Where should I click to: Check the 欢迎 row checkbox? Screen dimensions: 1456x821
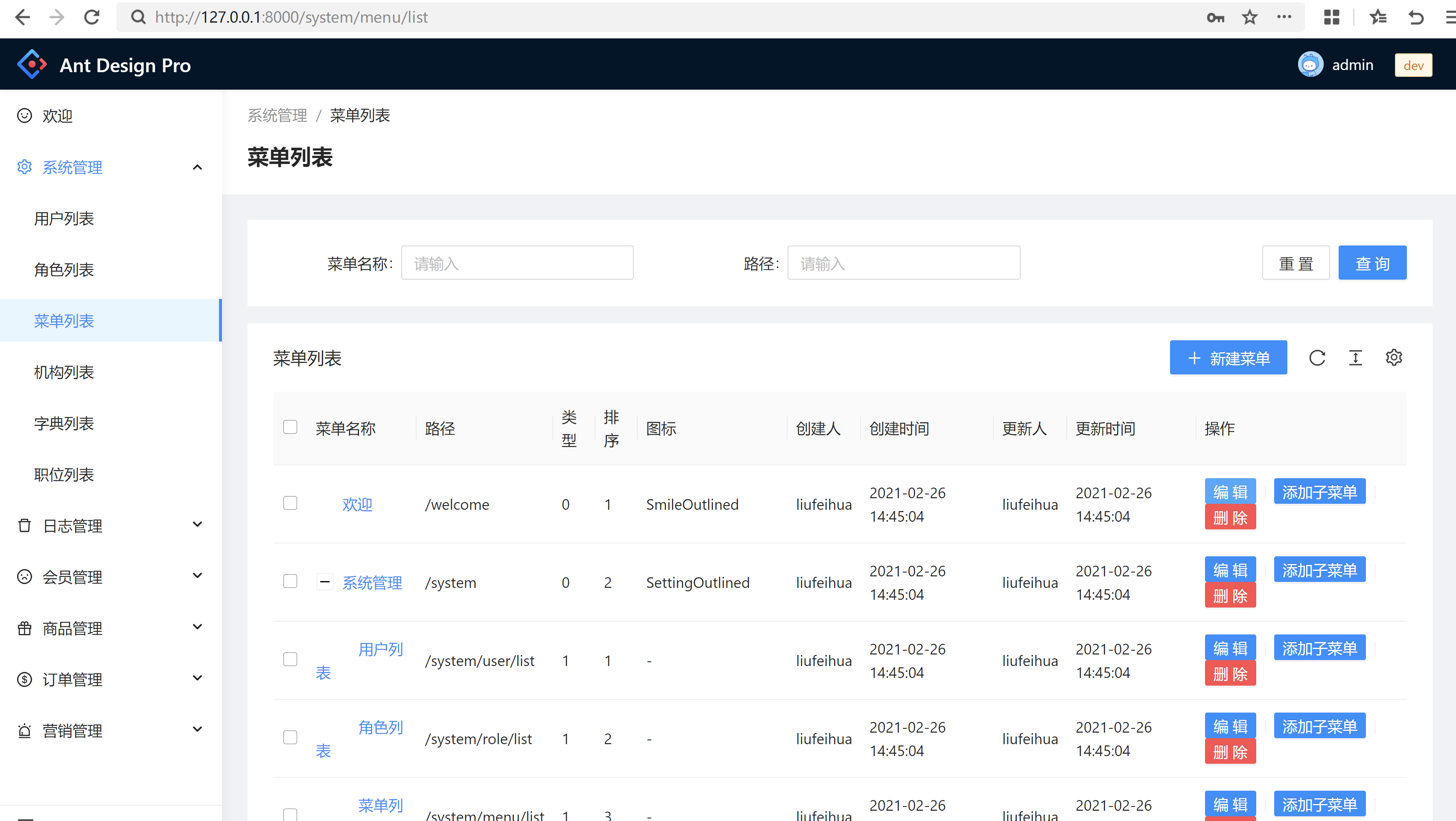coord(290,503)
